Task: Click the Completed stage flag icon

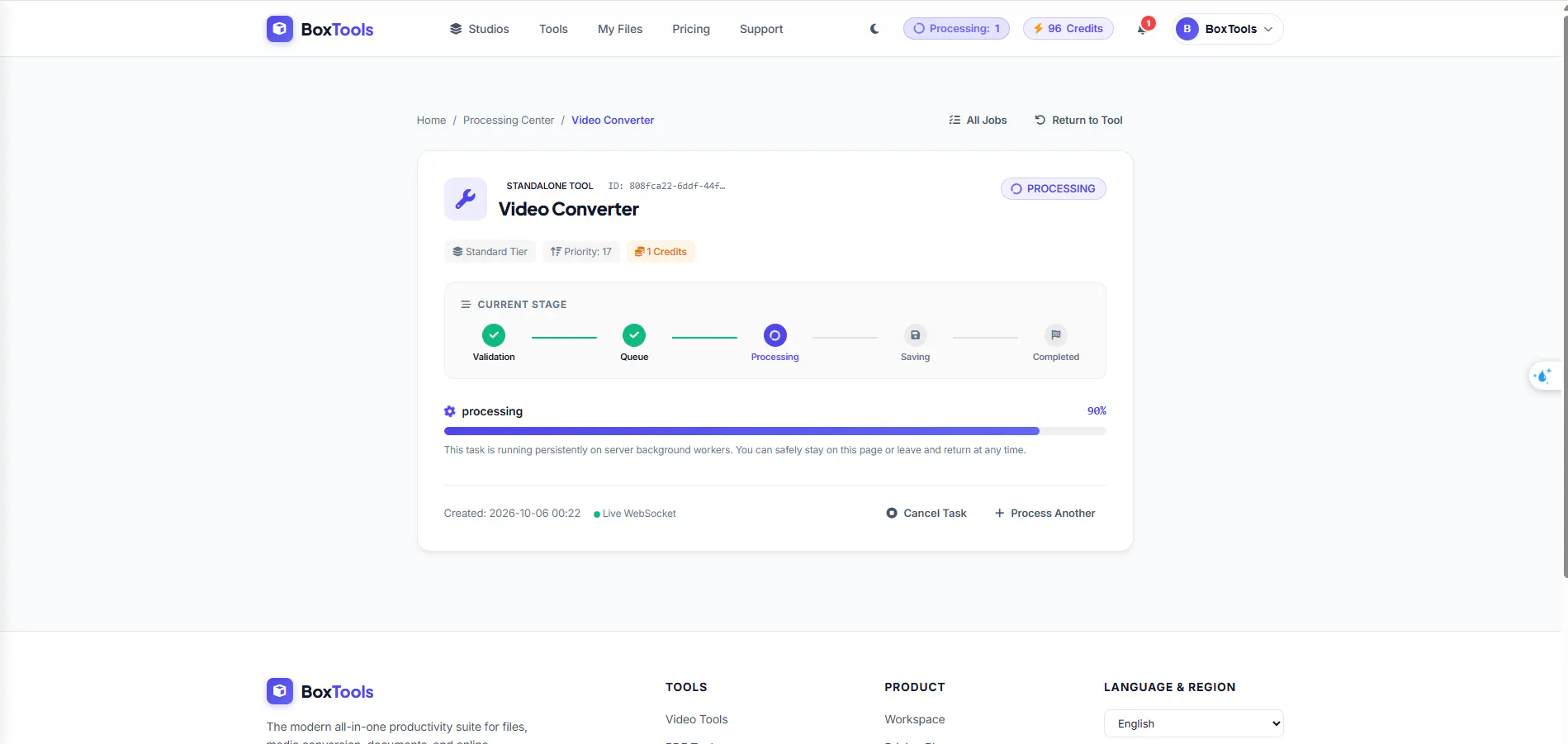Action: tap(1056, 335)
